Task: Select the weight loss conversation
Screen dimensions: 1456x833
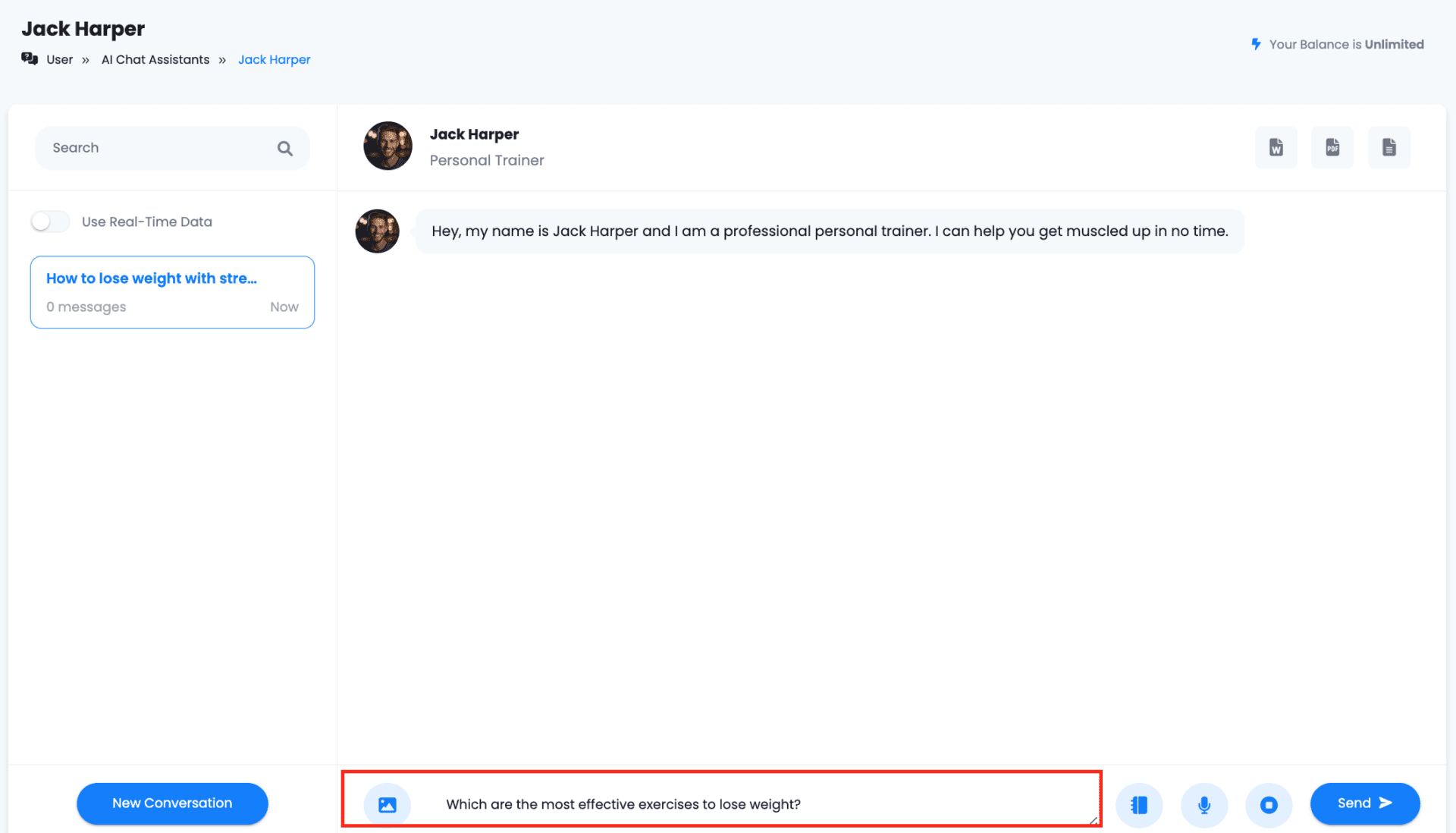Action: 172,292
